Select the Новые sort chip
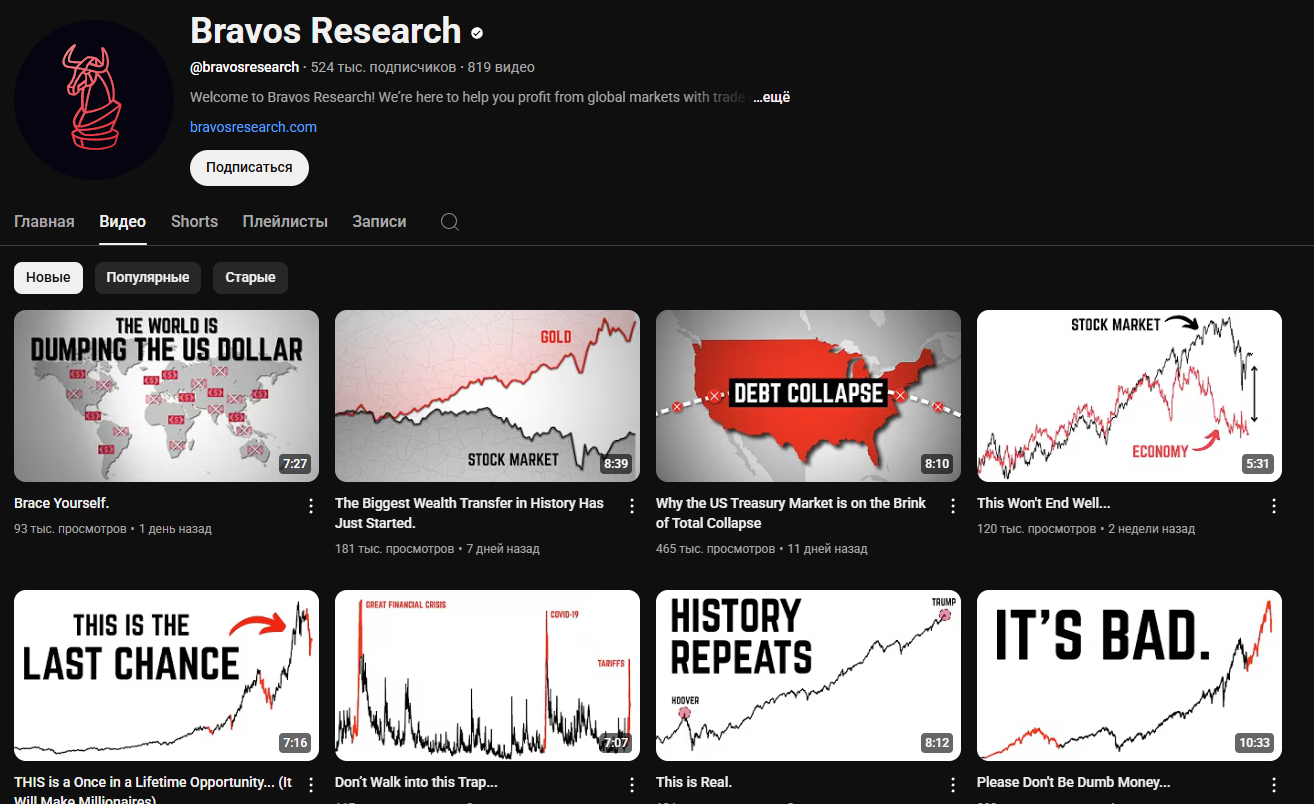The width and height of the screenshot is (1314, 804). [48, 278]
